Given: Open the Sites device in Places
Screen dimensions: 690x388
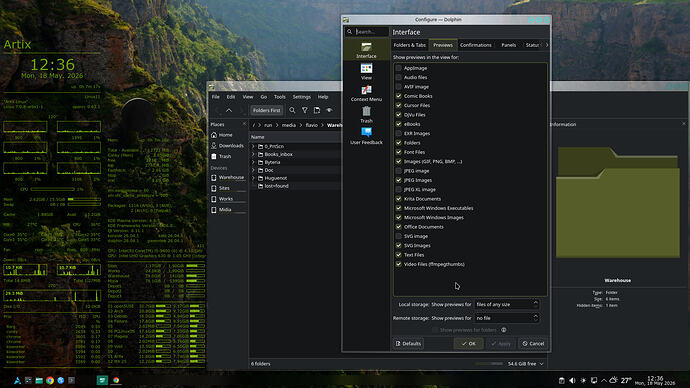Looking at the screenshot, I should point(228,188).
